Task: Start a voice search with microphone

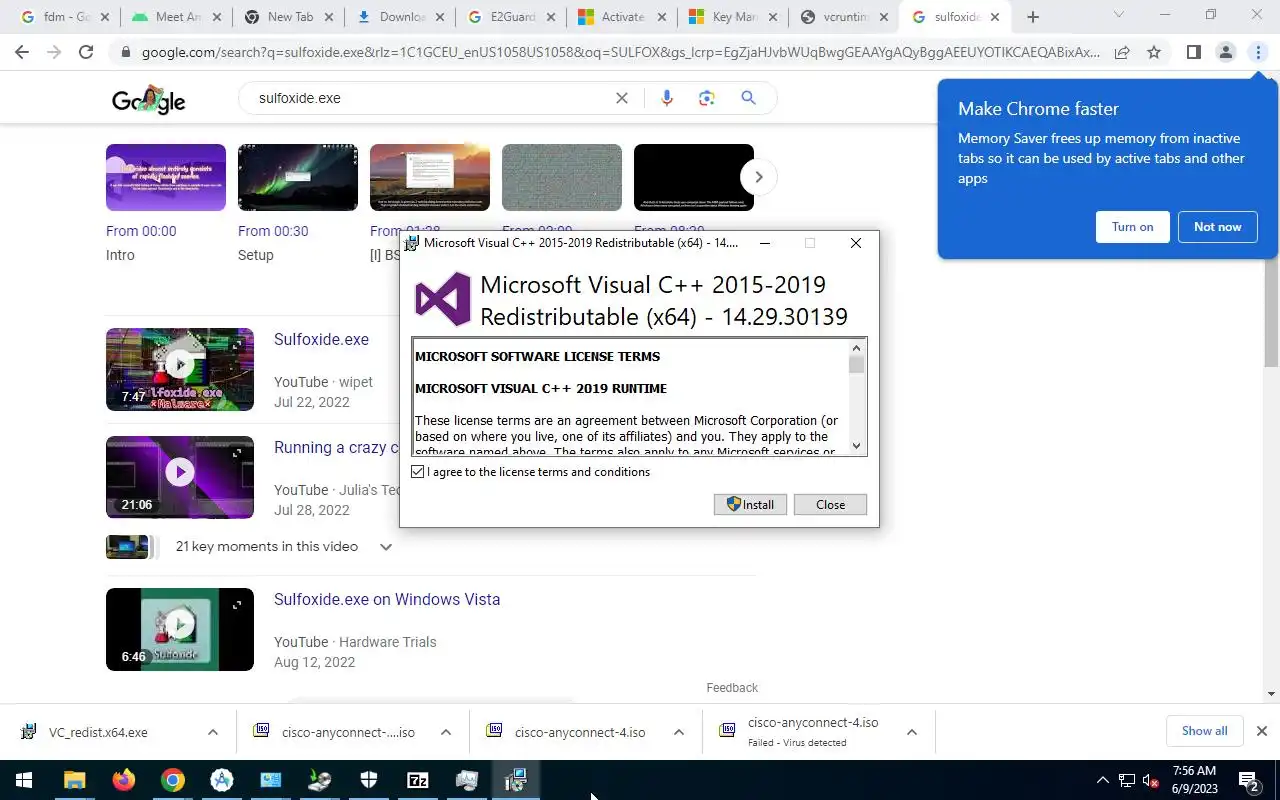Action: pyautogui.click(x=667, y=98)
